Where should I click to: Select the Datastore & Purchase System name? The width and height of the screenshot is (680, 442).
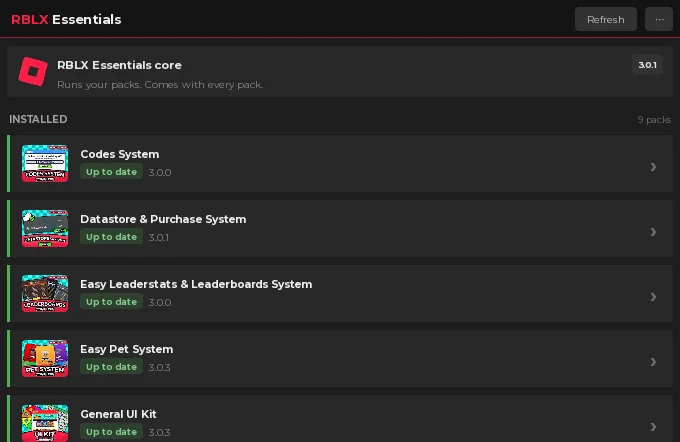(163, 219)
